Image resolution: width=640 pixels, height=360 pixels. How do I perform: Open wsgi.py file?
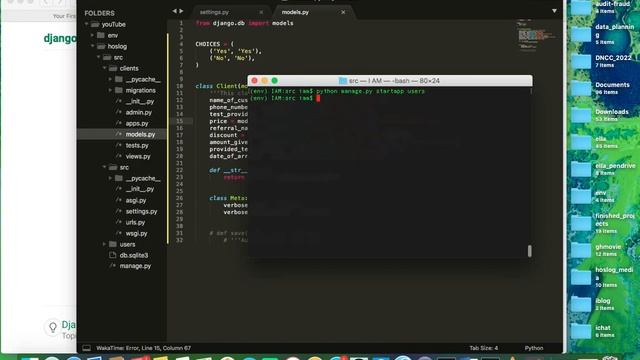(x=136, y=233)
